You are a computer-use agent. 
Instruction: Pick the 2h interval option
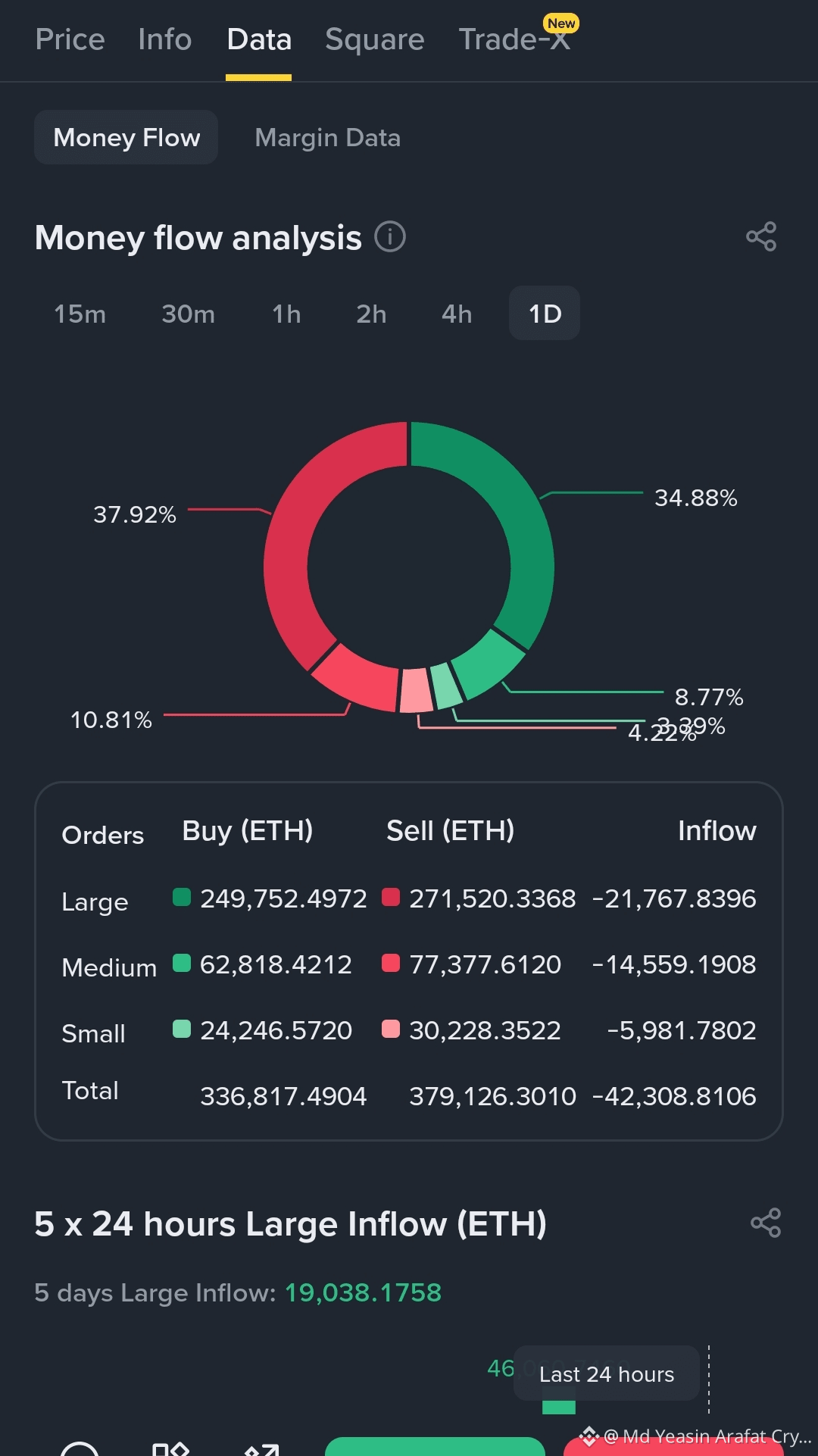point(371,314)
